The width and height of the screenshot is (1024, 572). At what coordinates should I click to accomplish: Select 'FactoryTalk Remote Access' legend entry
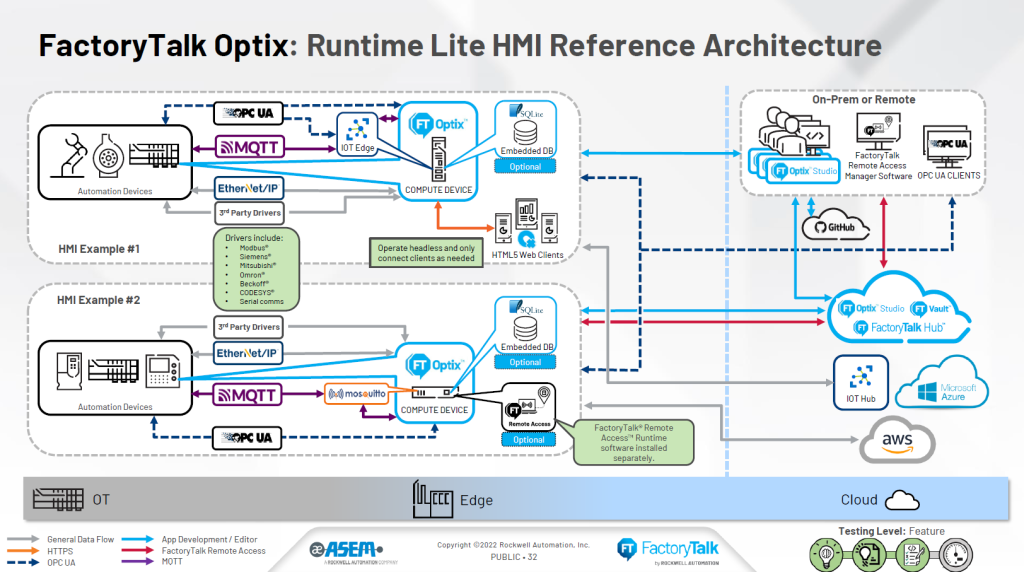pos(214,550)
